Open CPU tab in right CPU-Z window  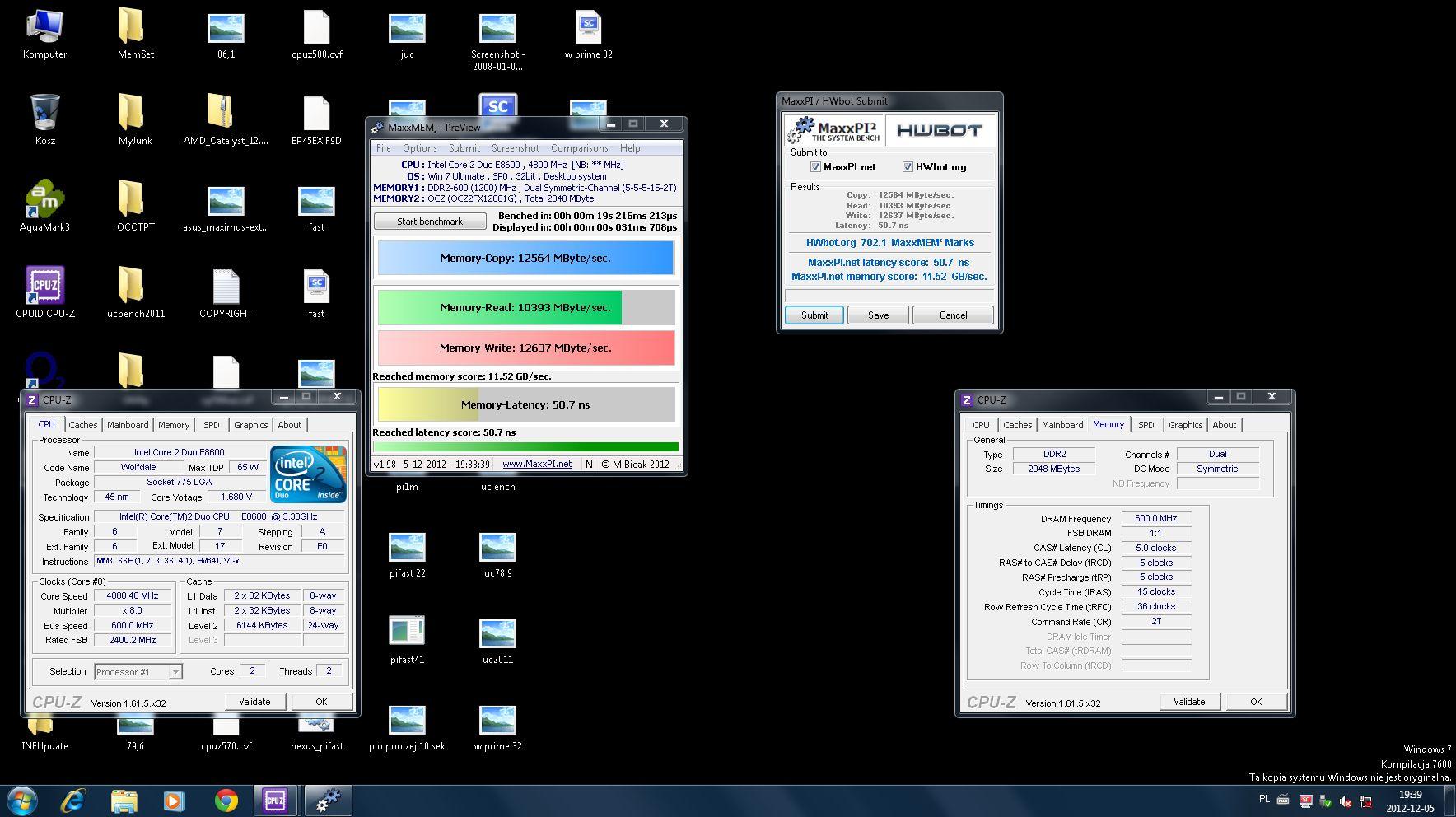[x=981, y=425]
